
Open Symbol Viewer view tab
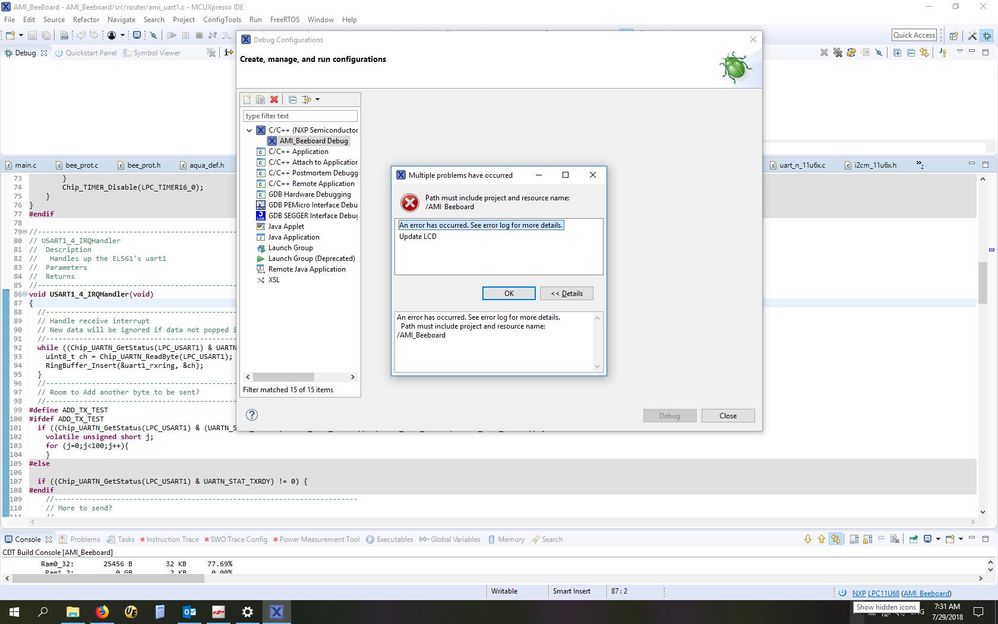point(151,53)
